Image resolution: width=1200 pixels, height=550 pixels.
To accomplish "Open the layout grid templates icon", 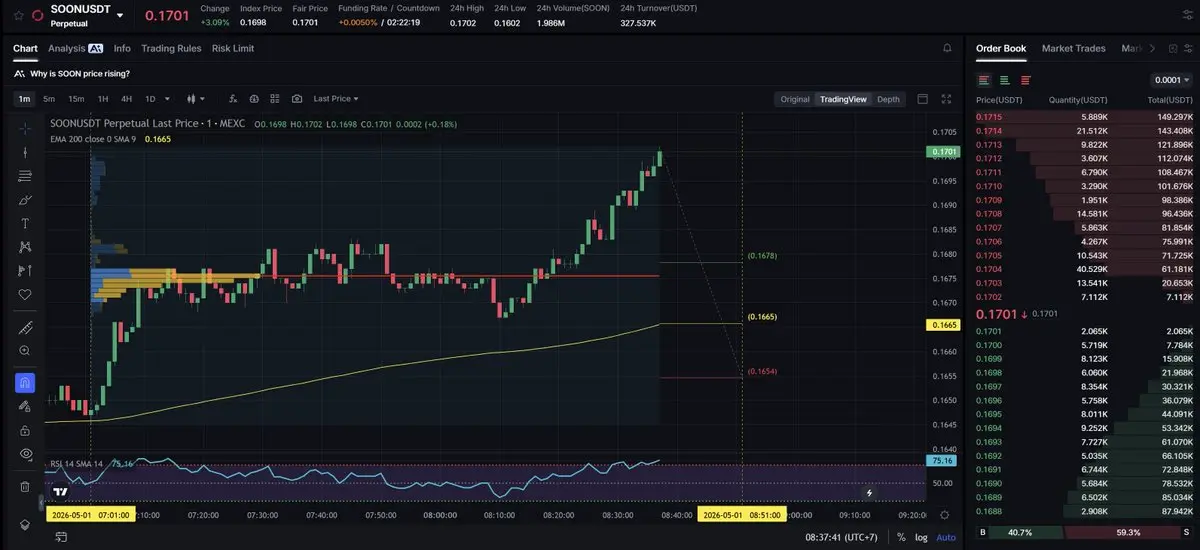I will pos(275,99).
